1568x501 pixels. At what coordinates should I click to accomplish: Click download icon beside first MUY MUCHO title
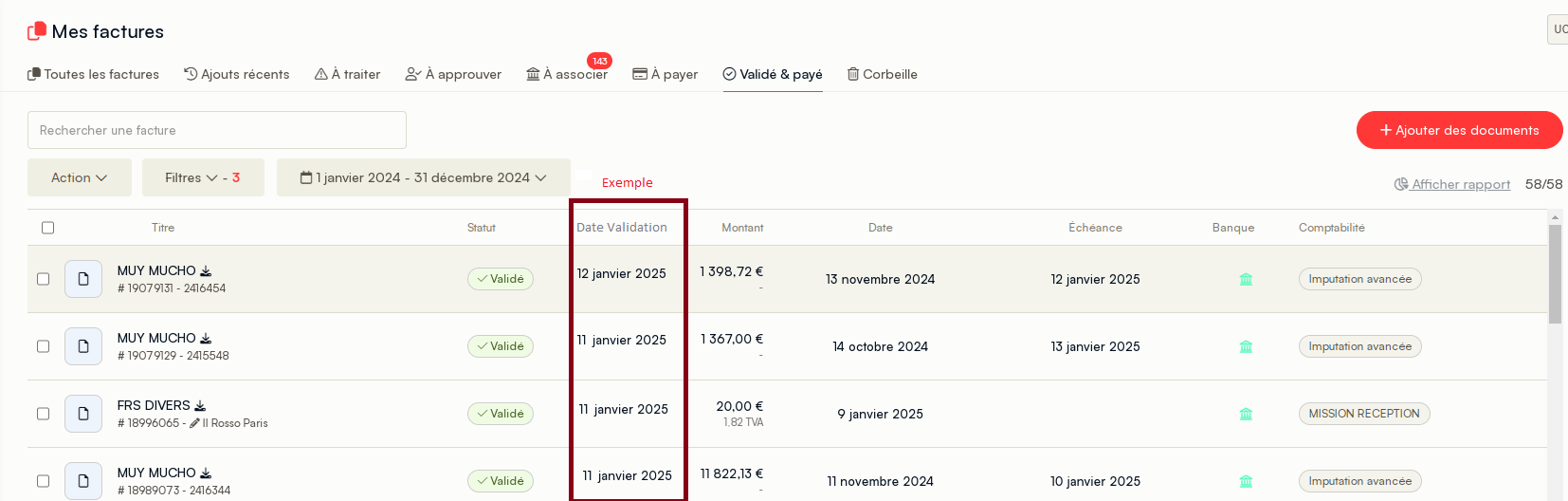pyautogui.click(x=206, y=271)
